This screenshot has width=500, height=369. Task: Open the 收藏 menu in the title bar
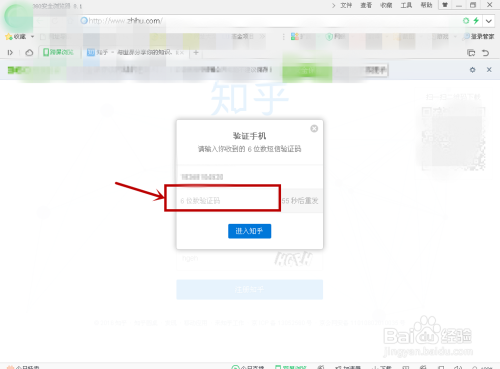click(386, 5)
